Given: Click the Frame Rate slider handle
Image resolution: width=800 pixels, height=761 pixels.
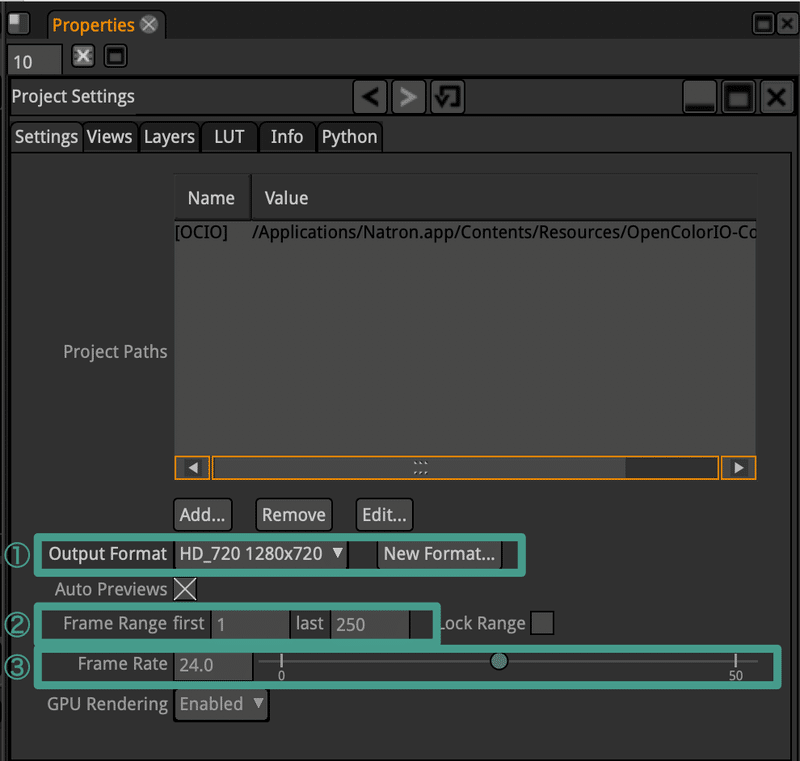Looking at the screenshot, I should pyautogui.click(x=499, y=661).
